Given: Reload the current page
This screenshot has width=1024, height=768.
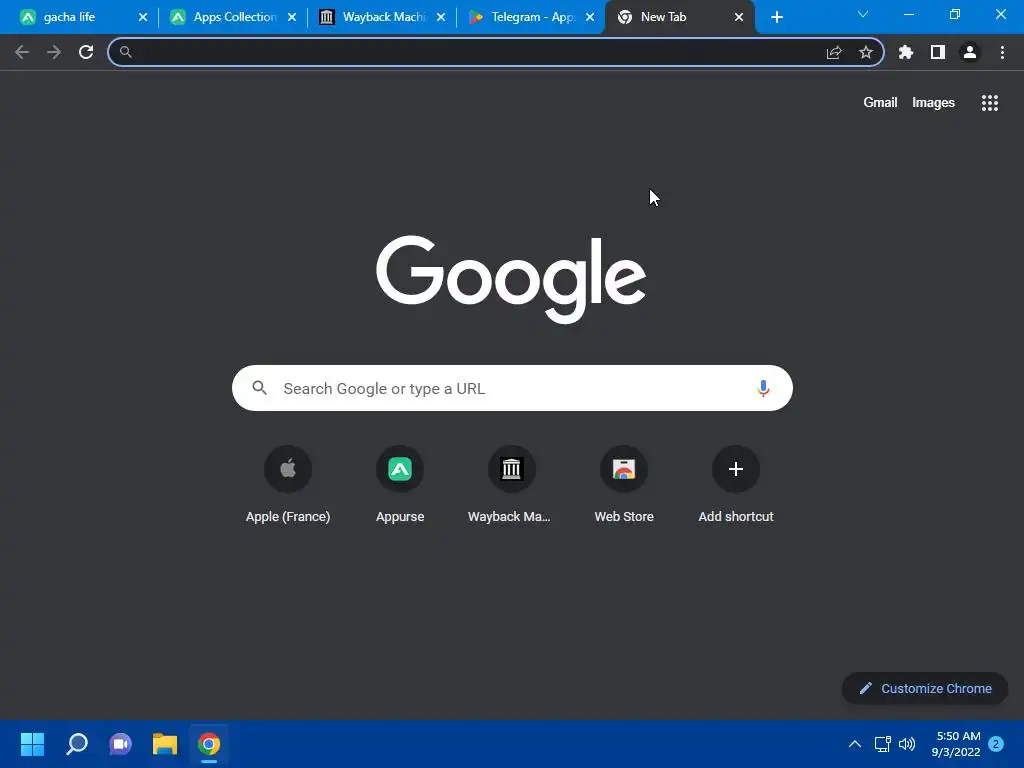Looking at the screenshot, I should (x=86, y=52).
